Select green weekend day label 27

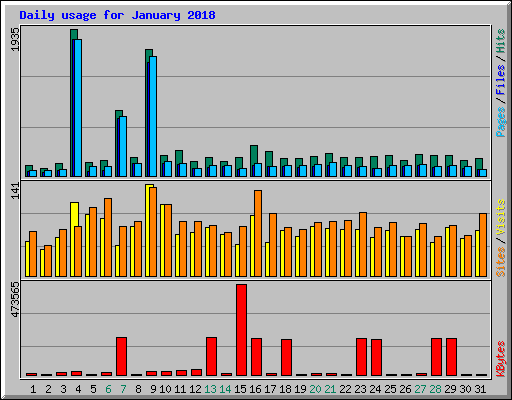420,389
